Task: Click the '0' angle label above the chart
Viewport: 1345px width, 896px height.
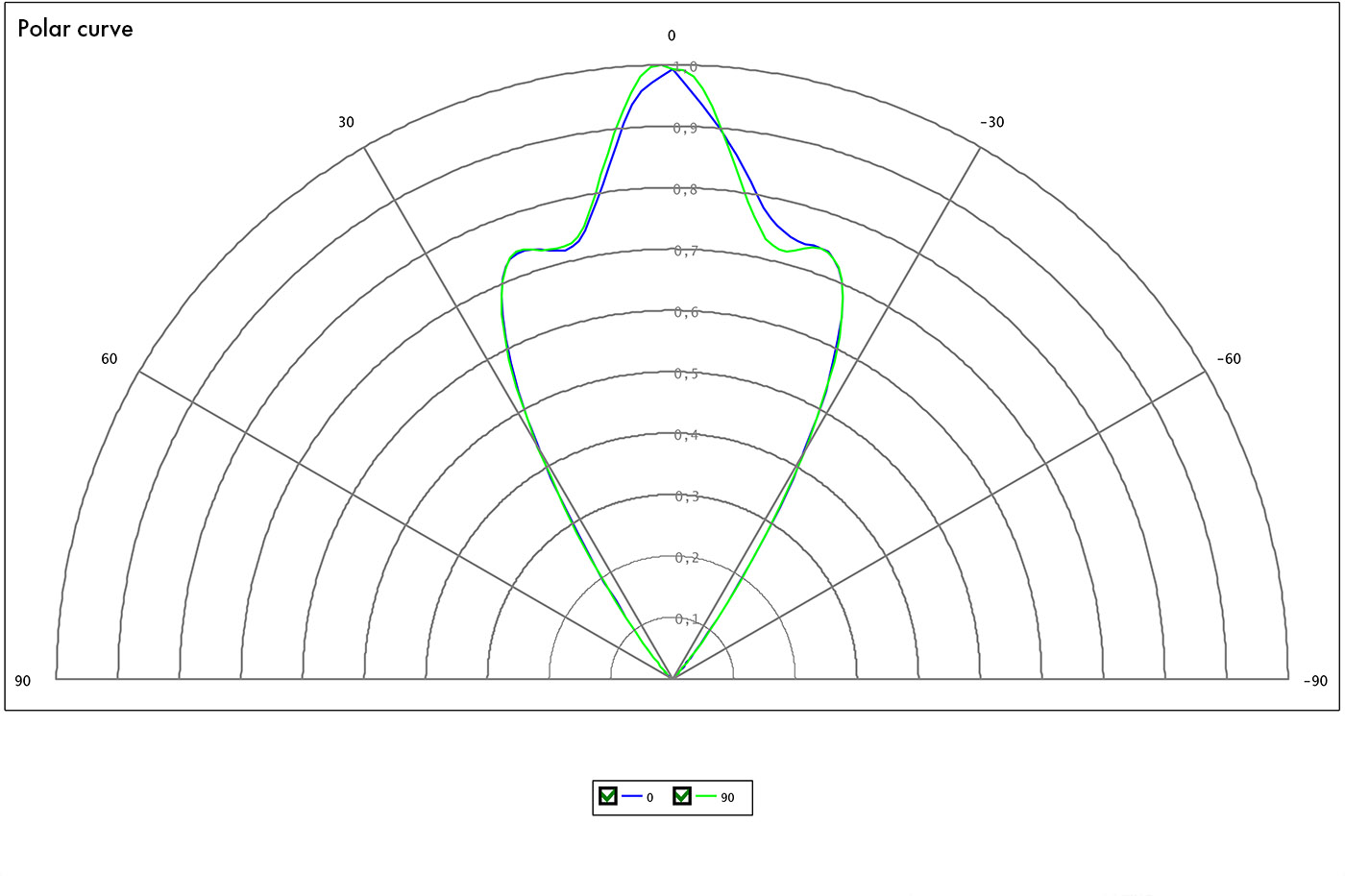Action: [672, 36]
